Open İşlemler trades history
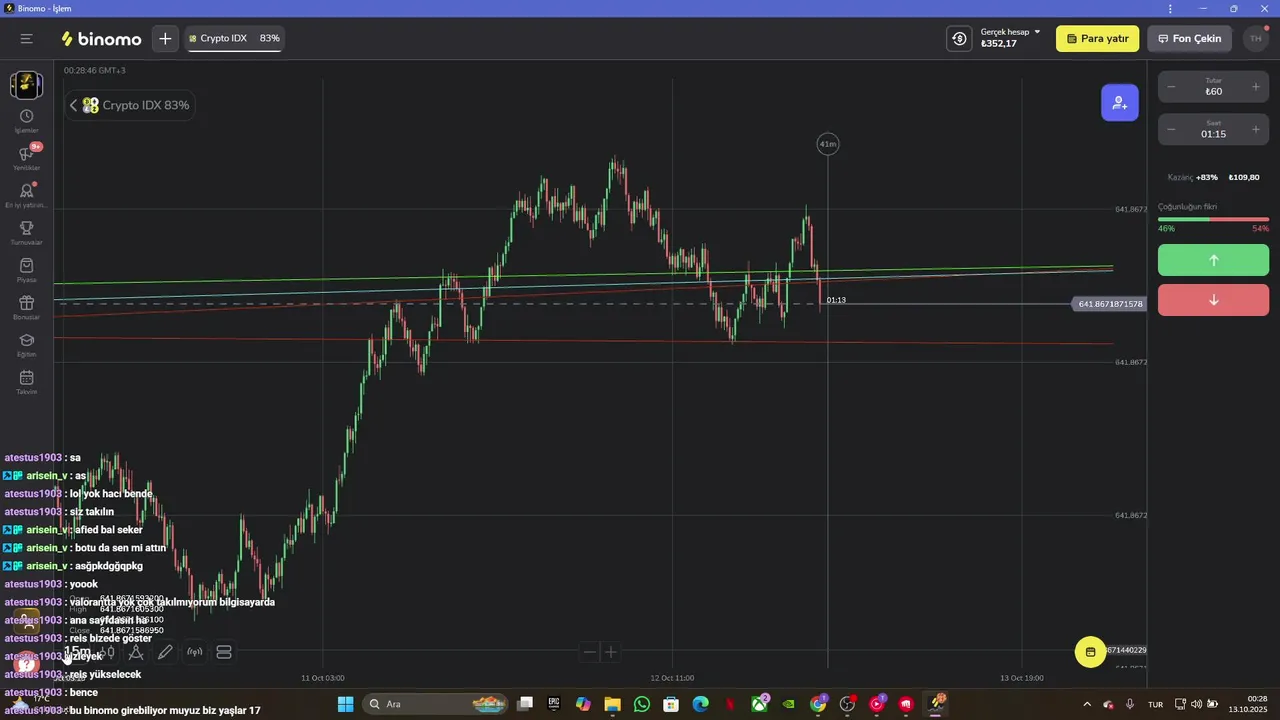The image size is (1280, 720). point(26,121)
